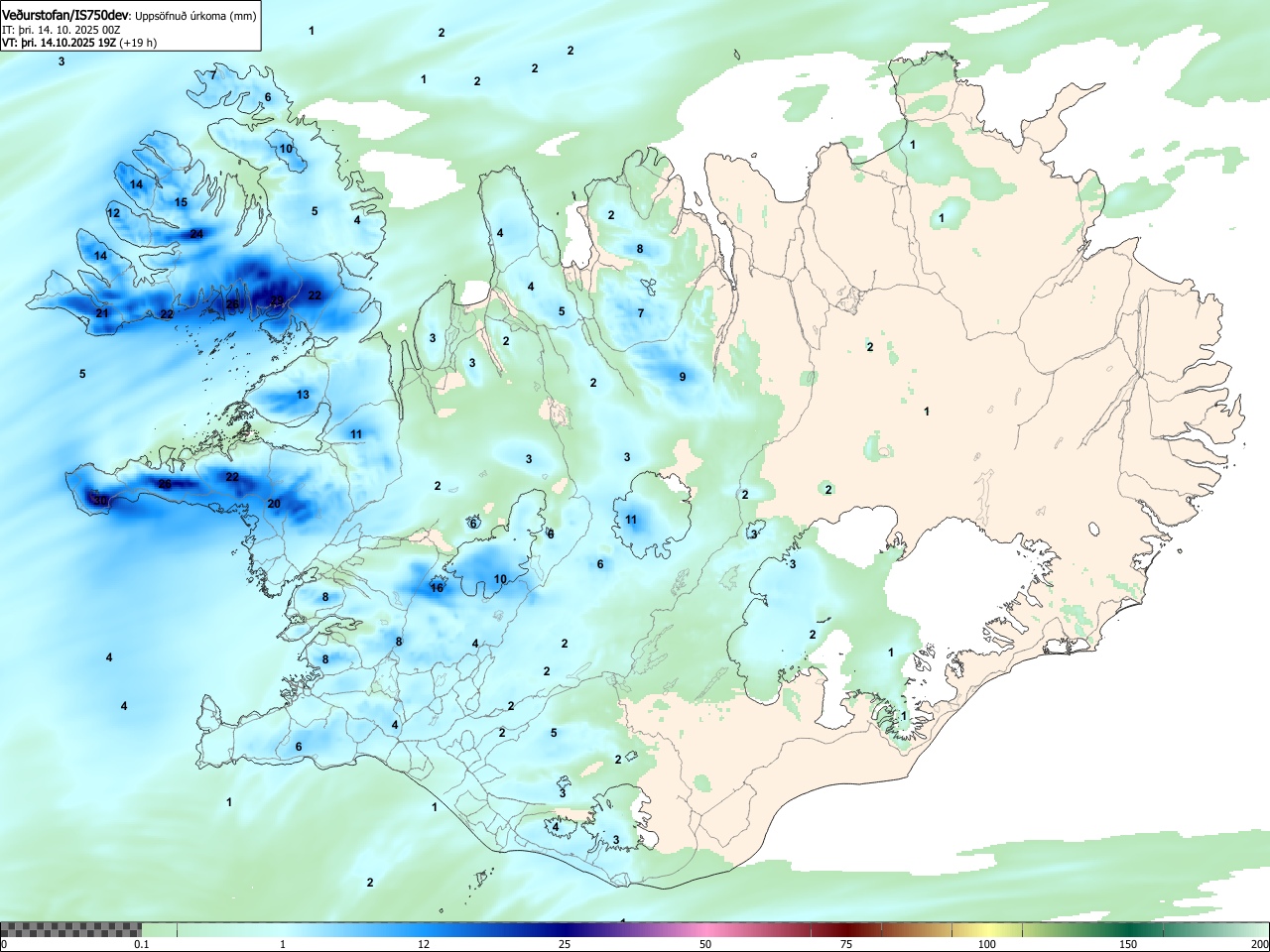Image resolution: width=1270 pixels, height=952 pixels.
Task: Click the '200' tick on color scale
Action: click(1259, 944)
